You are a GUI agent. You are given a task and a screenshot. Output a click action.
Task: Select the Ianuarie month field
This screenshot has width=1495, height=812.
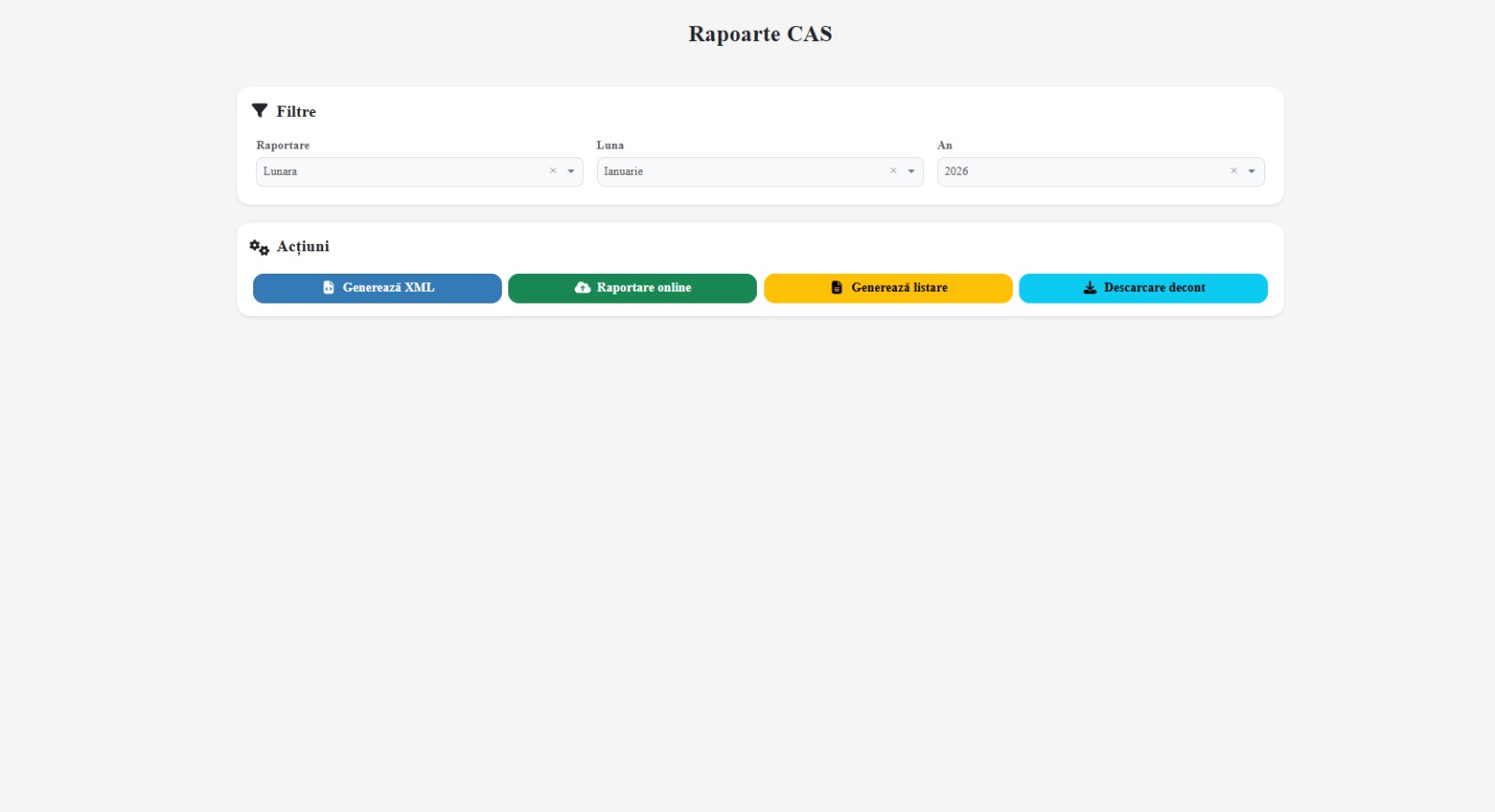click(761, 172)
